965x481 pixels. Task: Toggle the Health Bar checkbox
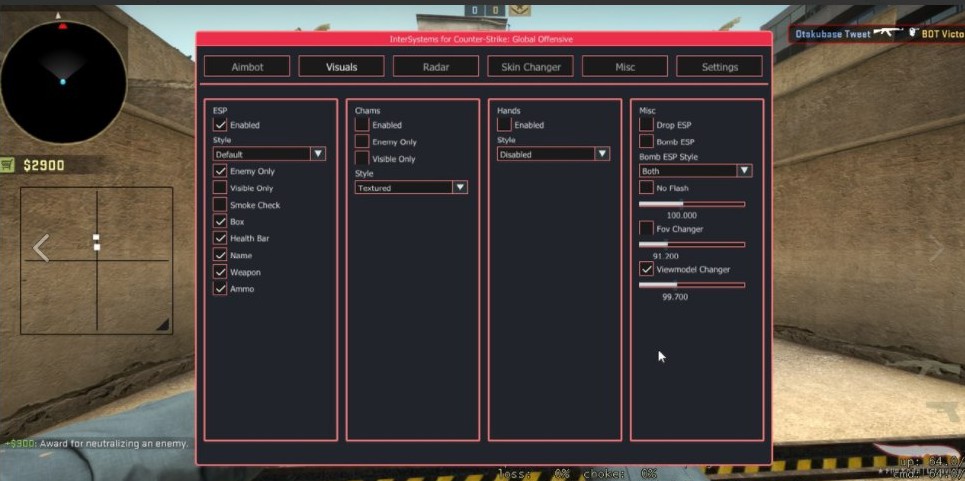(x=220, y=237)
